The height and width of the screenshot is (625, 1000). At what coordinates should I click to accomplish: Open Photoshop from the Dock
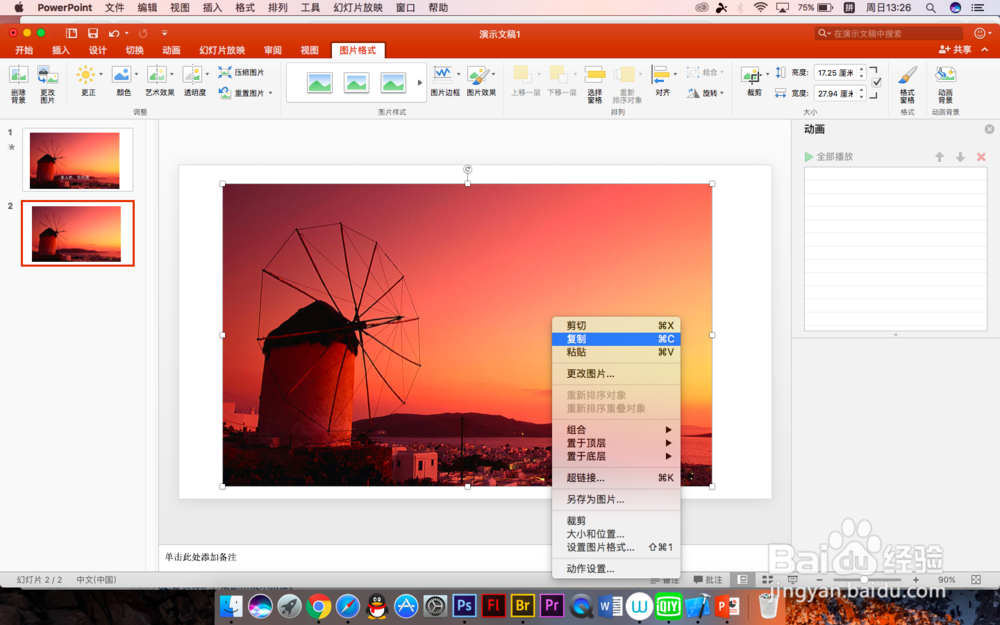coord(464,605)
